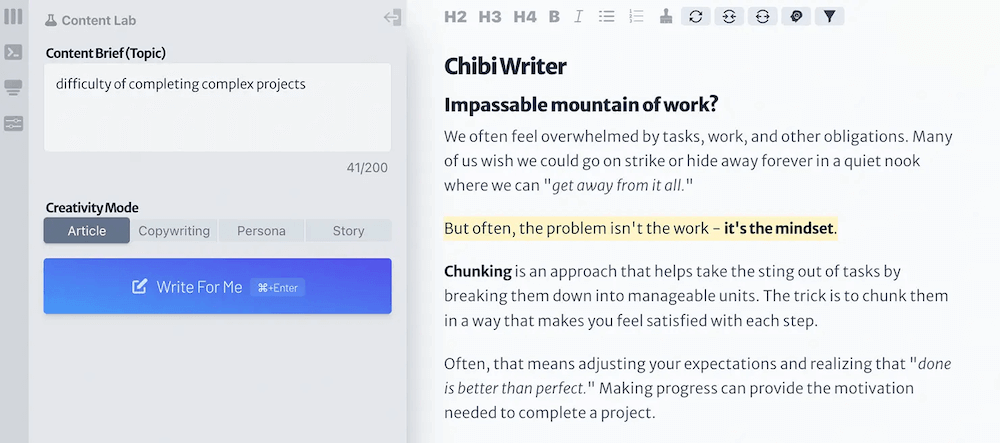The width and height of the screenshot is (1000, 443).
Task: Click the head profile icon in toolbar
Action: coord(796,16)
